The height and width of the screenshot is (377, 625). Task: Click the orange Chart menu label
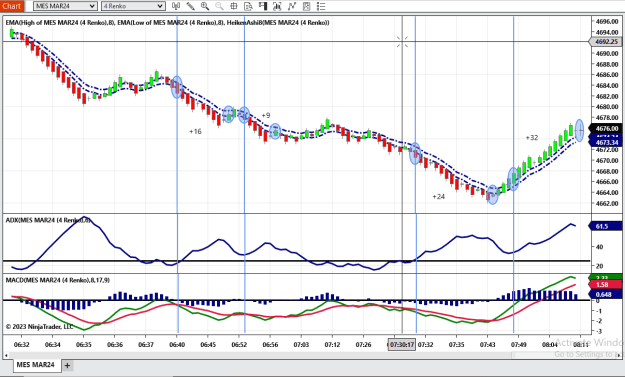12,6
